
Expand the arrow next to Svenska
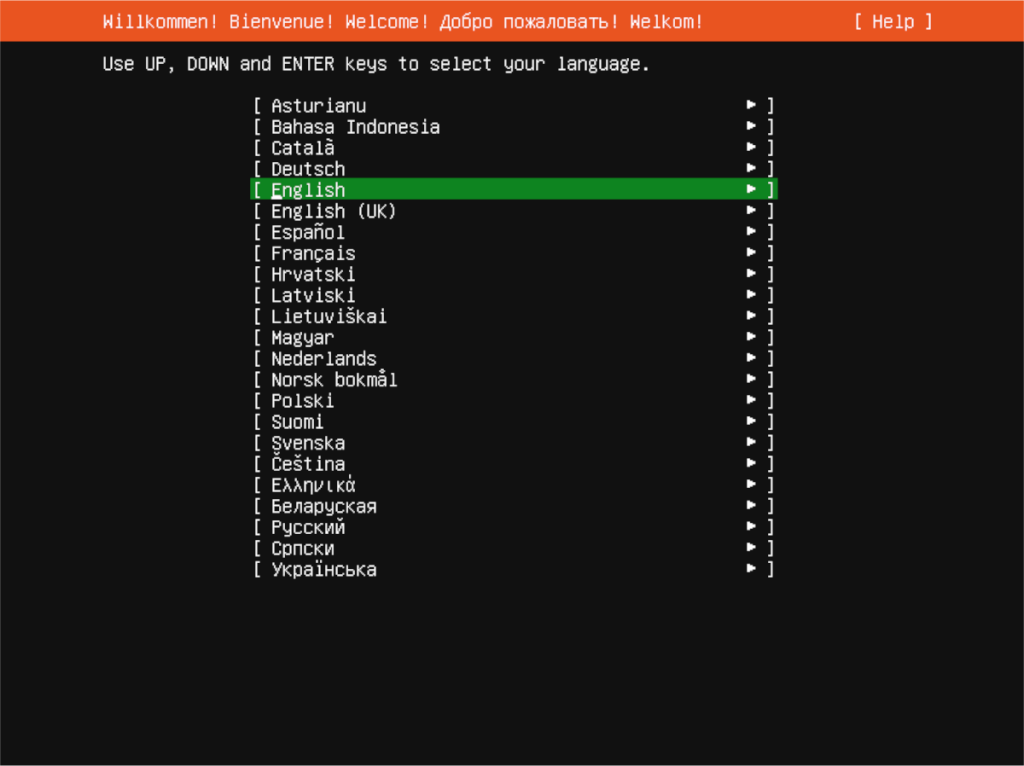[751, 442]
